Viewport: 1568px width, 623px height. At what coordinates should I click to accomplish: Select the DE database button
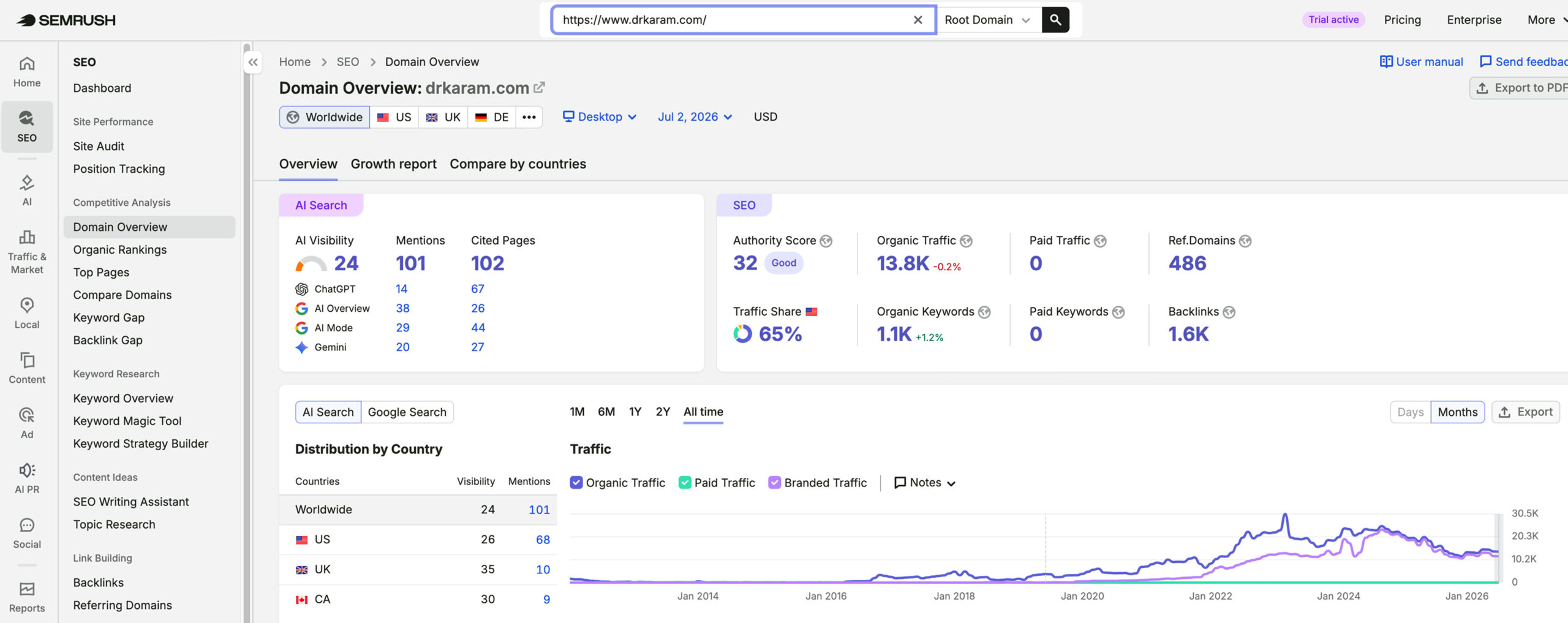coord(492,117)
